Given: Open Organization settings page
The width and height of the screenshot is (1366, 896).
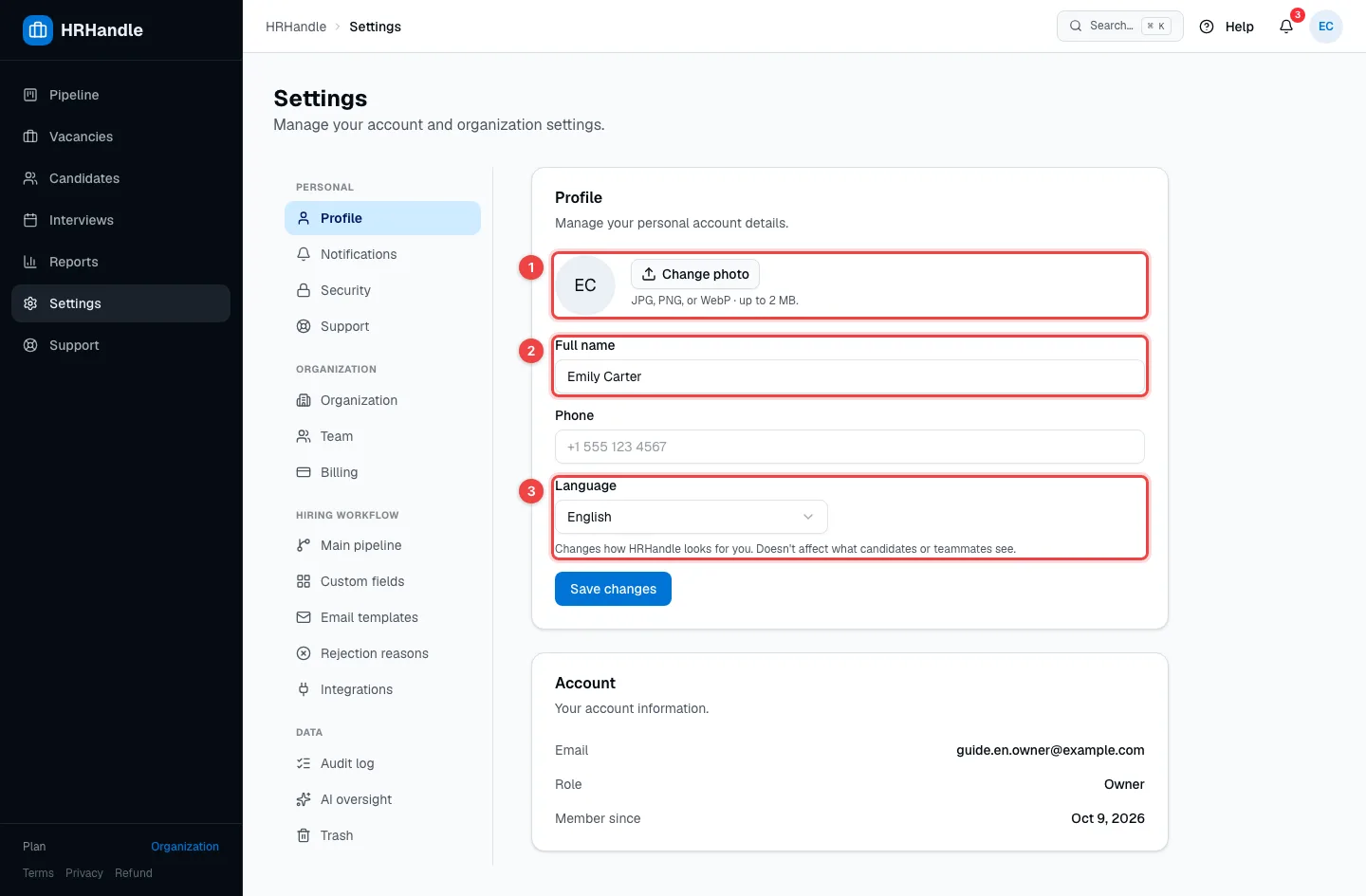Looking at the screenshot, I should pos(382,400).
